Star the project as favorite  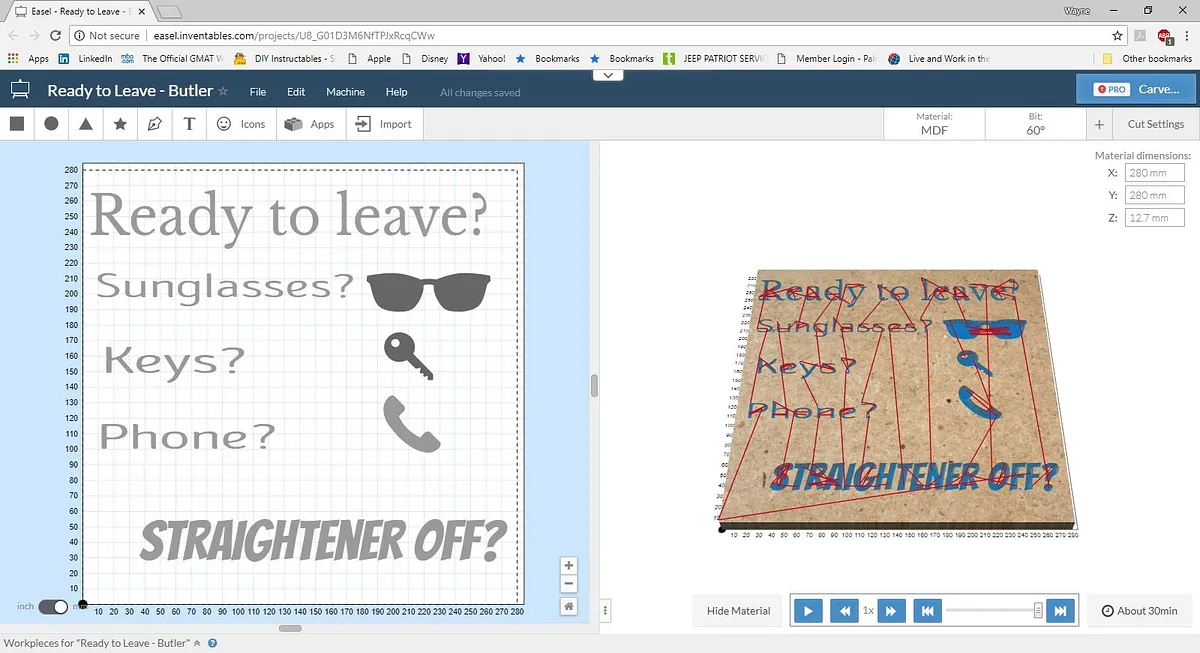pos(223,92)
